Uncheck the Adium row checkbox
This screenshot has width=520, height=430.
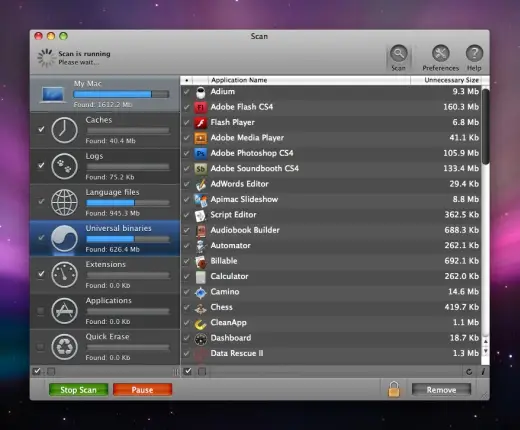pos(187,91)
